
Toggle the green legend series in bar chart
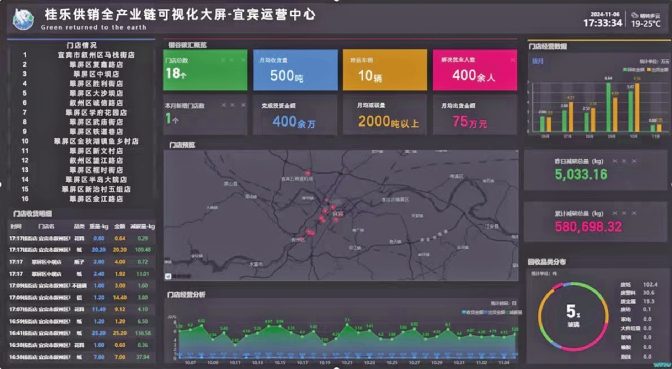(x=634, y=69)
